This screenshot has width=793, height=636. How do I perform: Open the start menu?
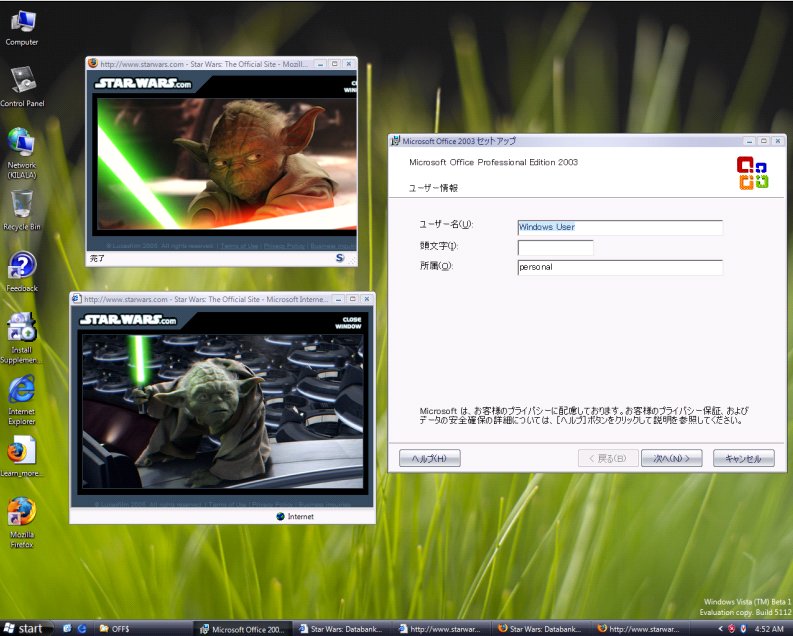coord(24,628)
